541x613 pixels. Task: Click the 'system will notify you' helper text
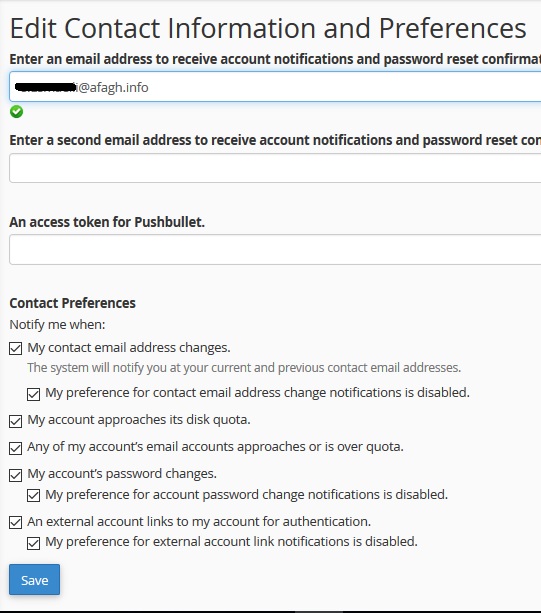pyautogui.click(x=244, y=367)
